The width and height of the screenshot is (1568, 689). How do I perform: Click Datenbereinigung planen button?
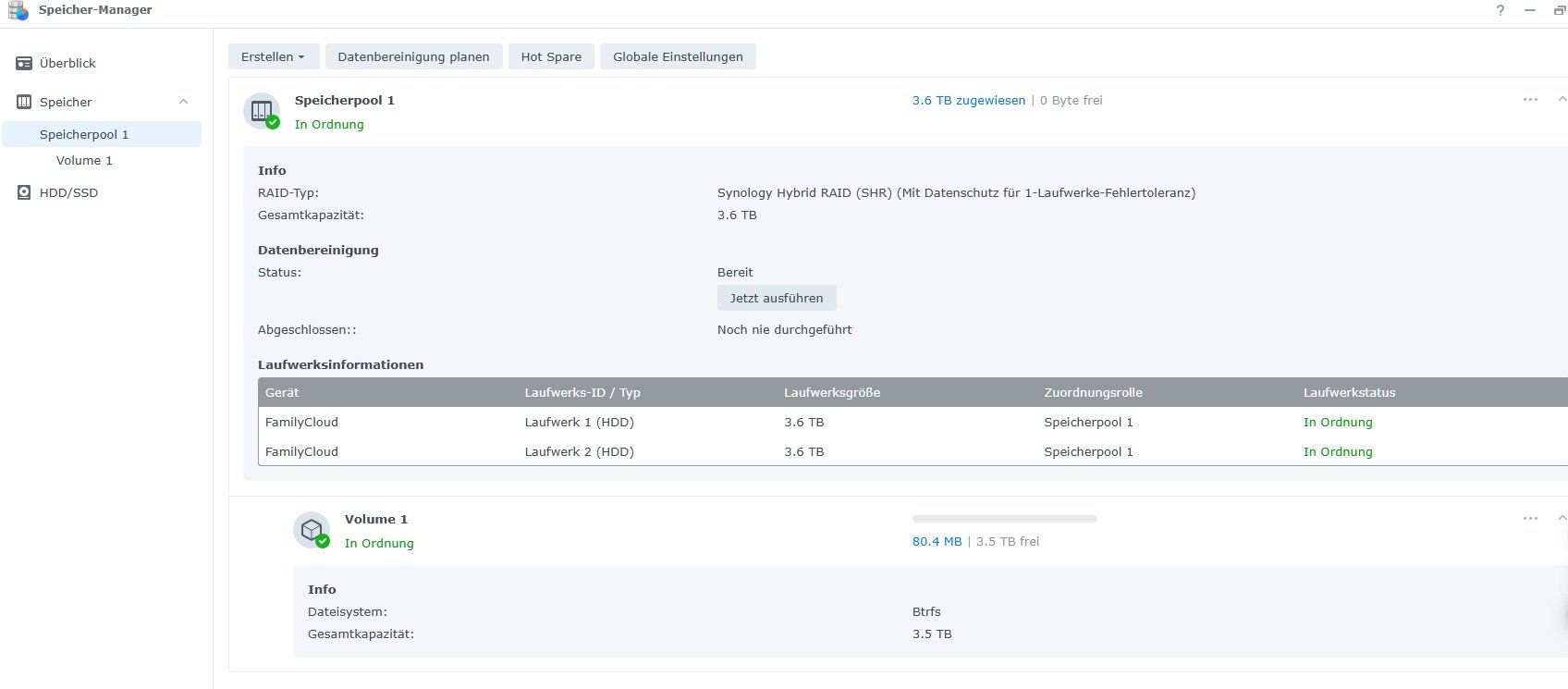point(413,56)
